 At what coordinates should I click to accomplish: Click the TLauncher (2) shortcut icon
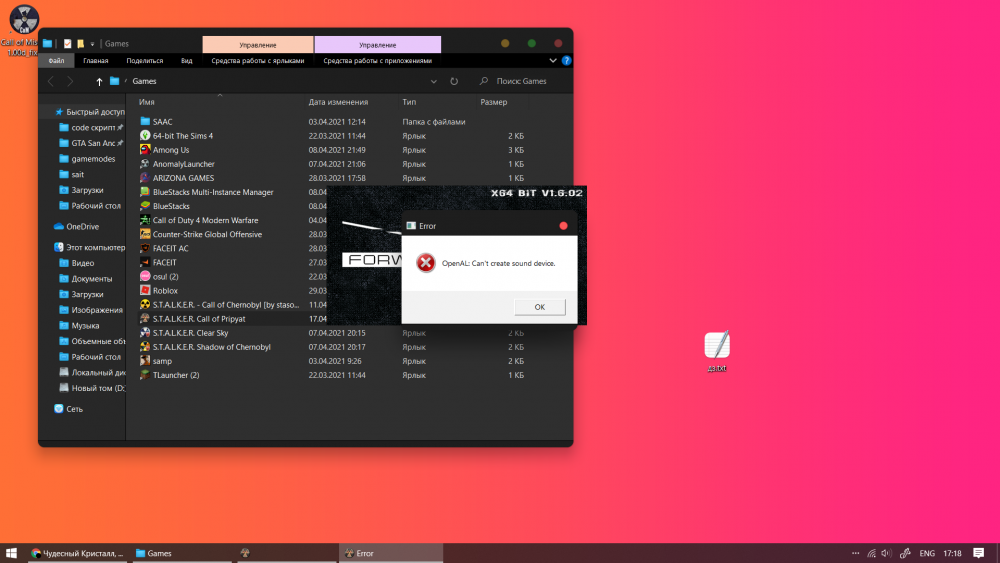145,375
